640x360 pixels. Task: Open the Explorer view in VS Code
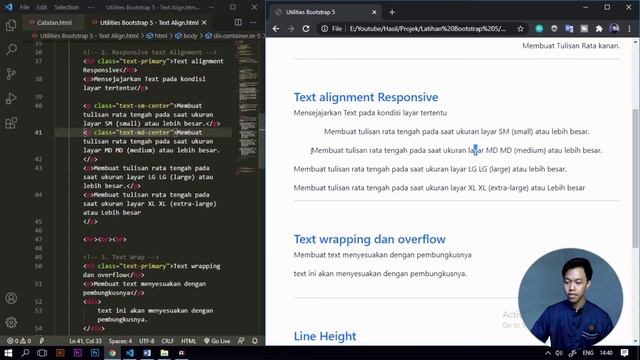(11, 25)
